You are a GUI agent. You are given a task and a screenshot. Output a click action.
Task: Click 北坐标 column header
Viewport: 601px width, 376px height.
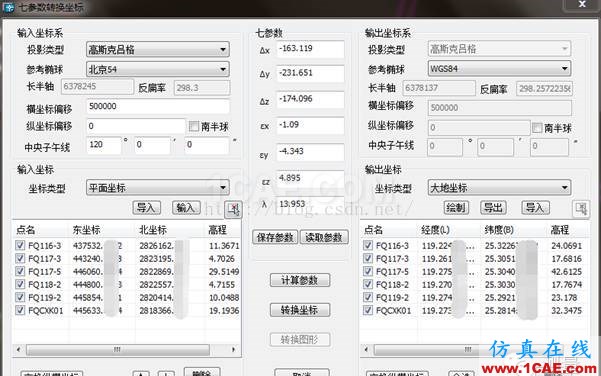point(153,230)
